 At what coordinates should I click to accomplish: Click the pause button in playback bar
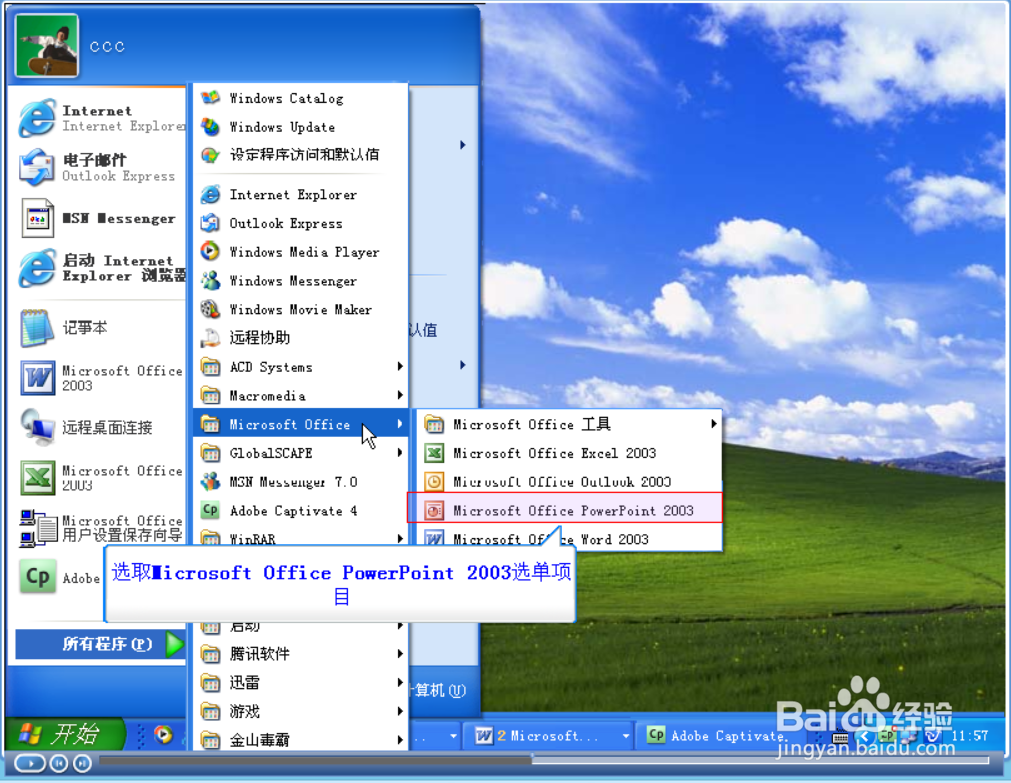click(82, 764)
